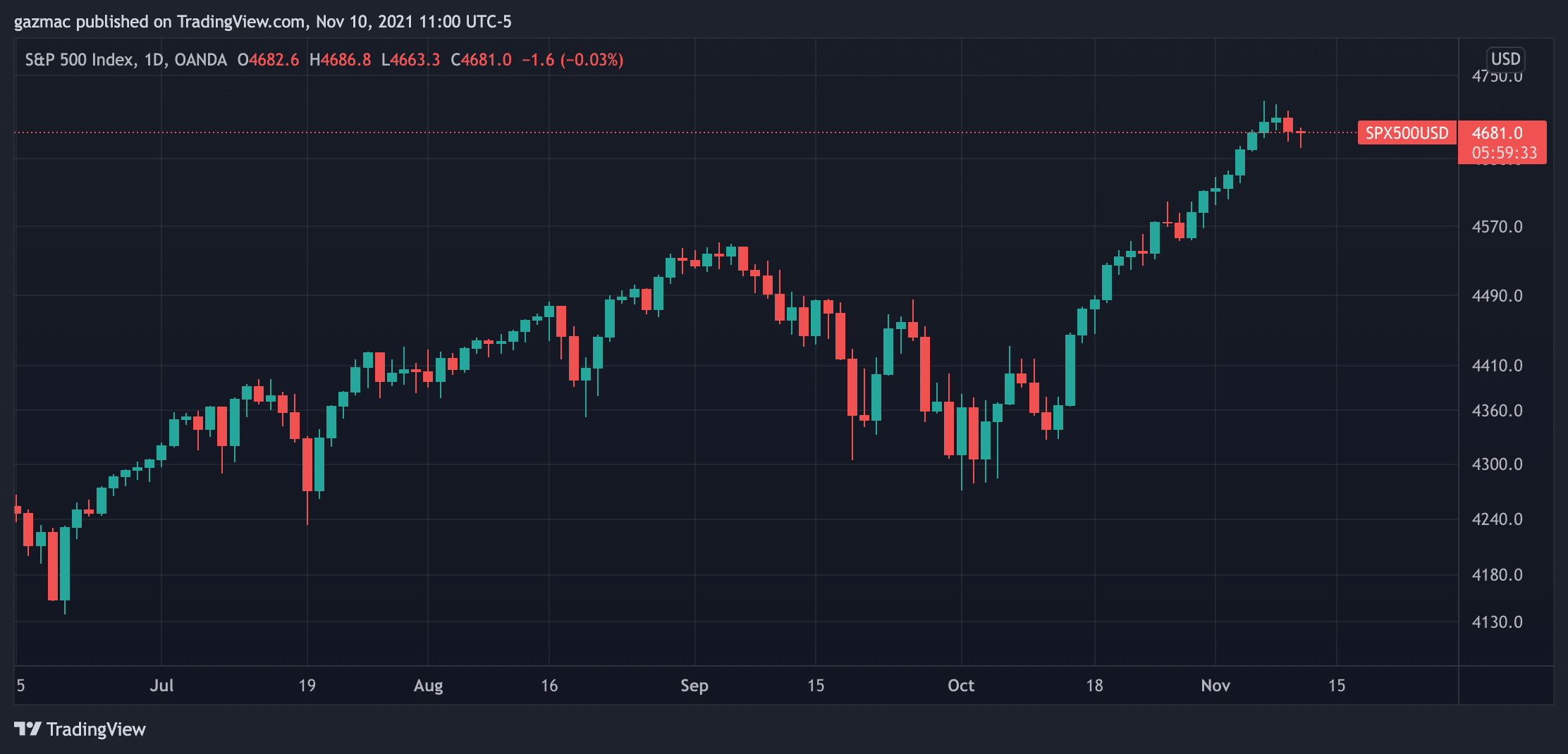1568x754 pixels.
Task: Click the 4490.0 price axis label
Action: click(x=1497, y=296)
